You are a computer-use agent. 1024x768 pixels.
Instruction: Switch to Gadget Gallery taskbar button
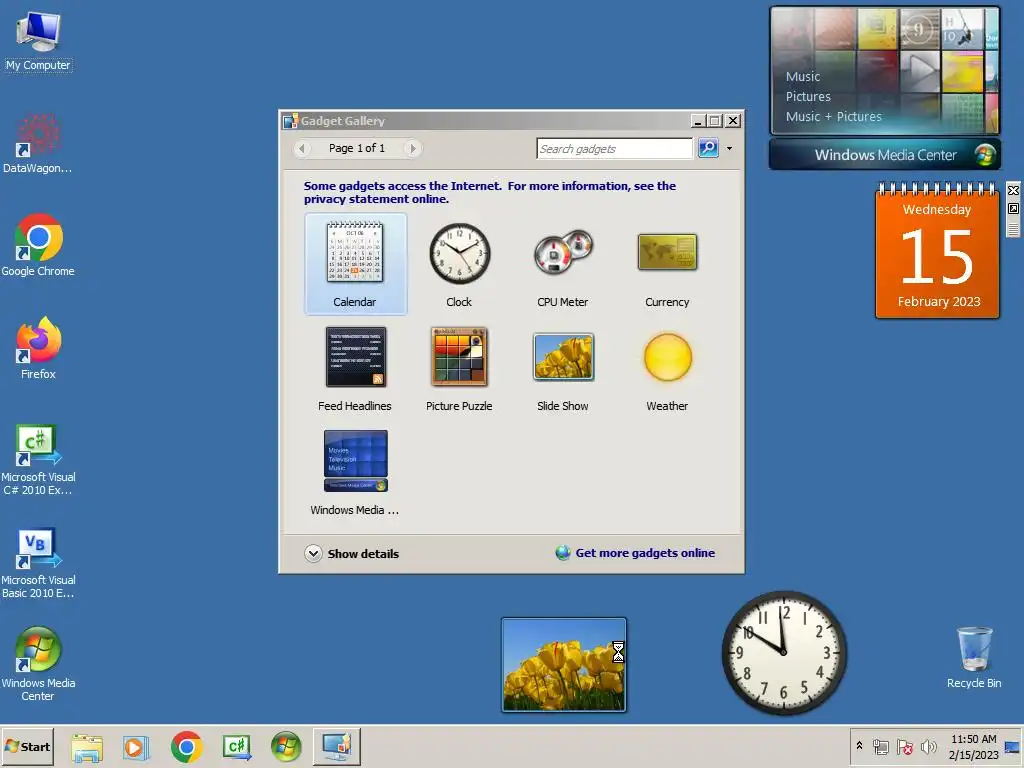pyautogui.click(x=336, y=747)
